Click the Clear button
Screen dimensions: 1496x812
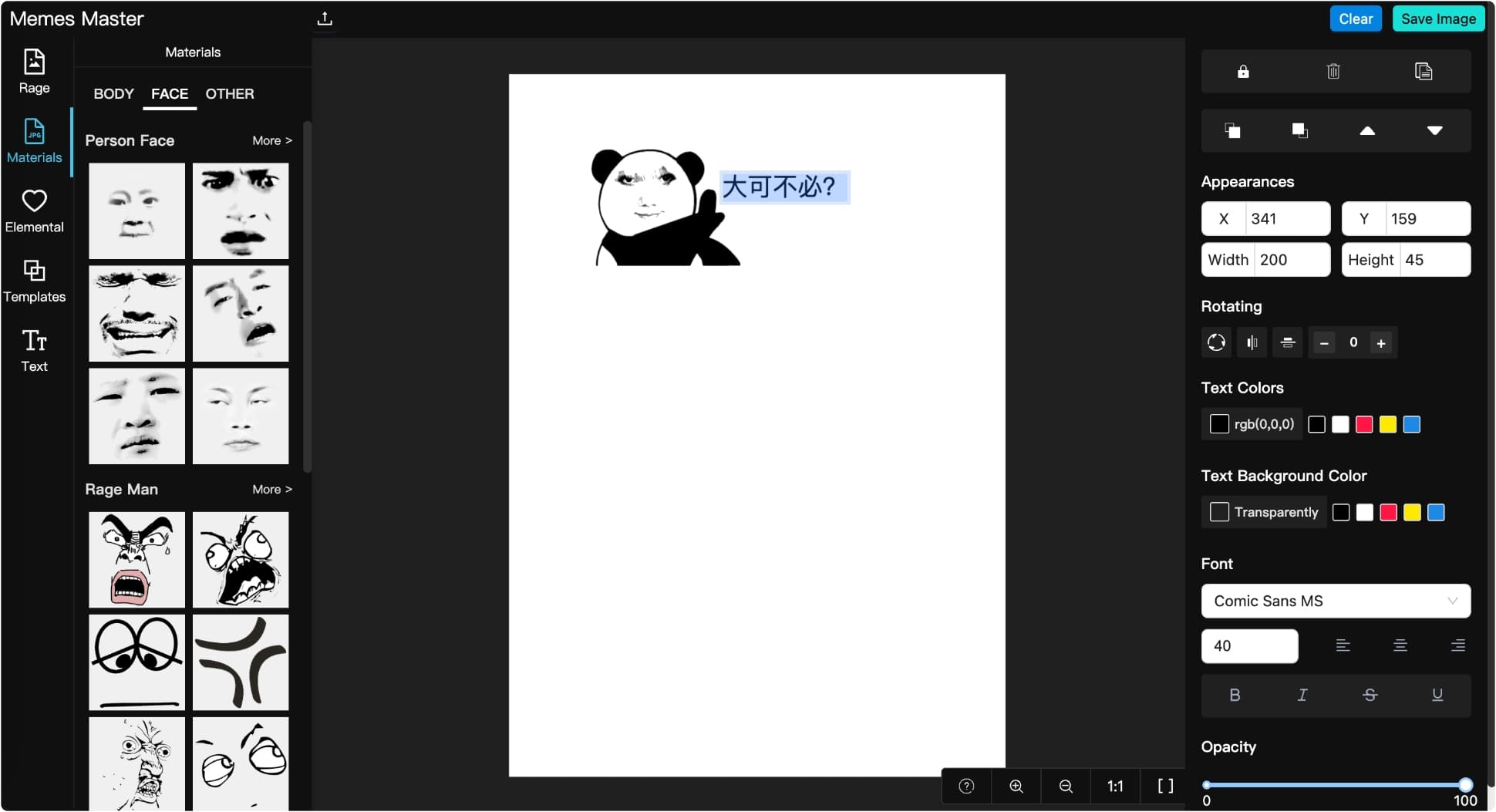point(1356,19)
